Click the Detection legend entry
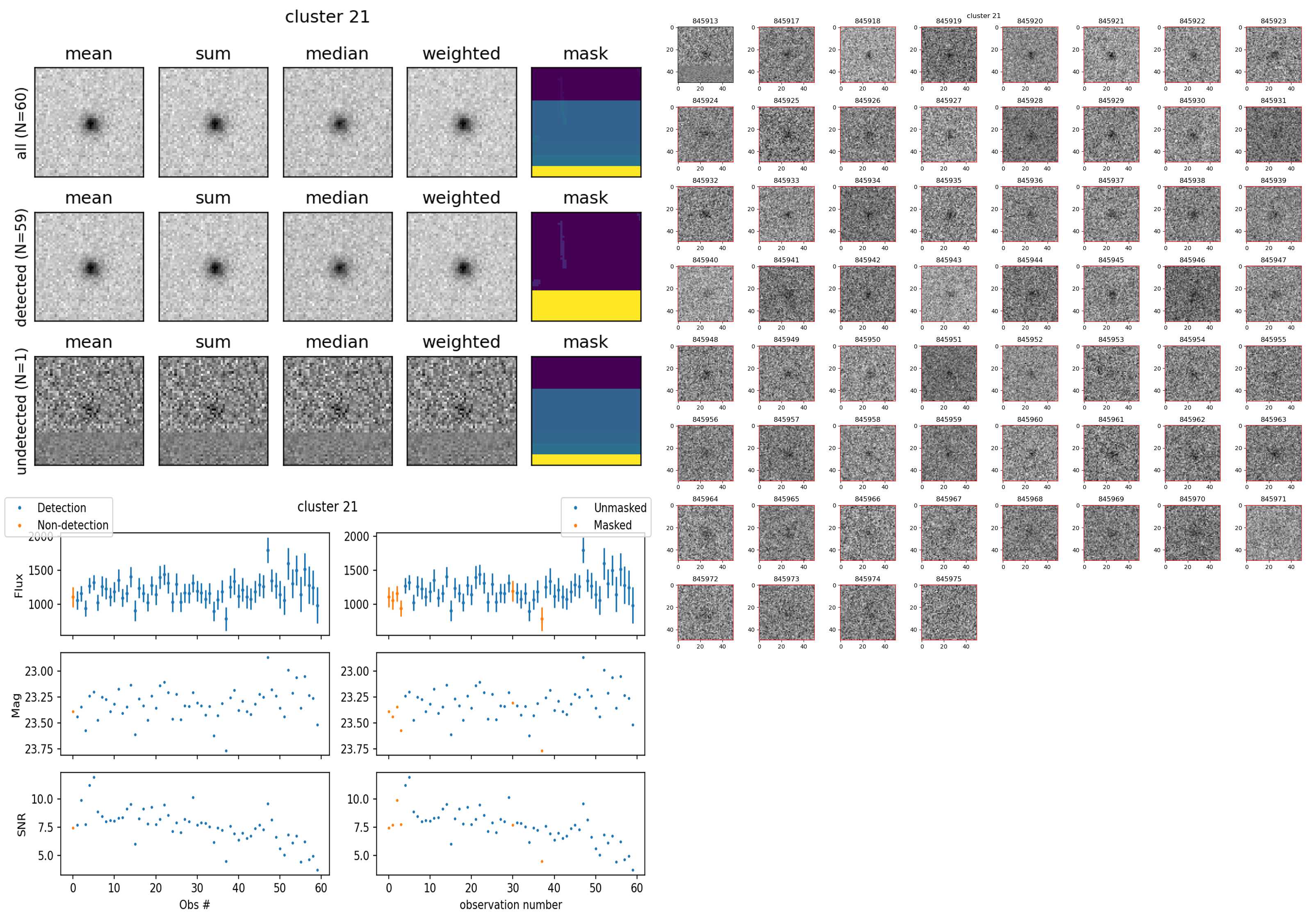 61,508
